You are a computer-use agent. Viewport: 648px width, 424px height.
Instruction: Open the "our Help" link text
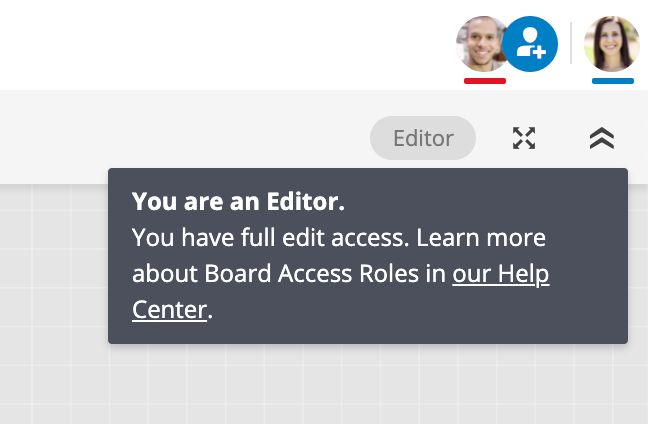click(500, 274)
